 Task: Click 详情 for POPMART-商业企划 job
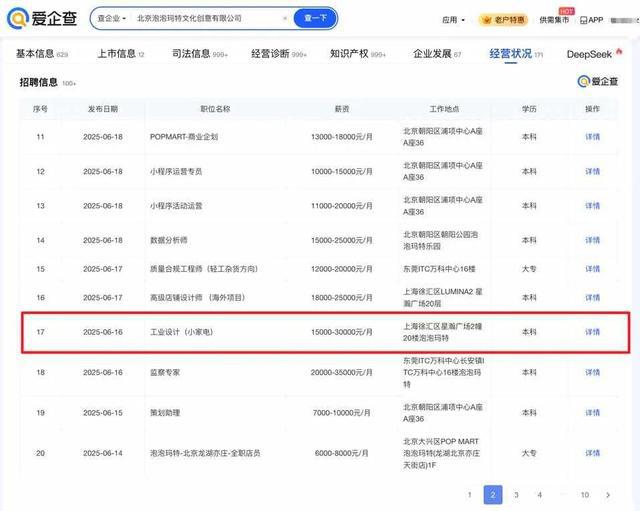[592, 137]
